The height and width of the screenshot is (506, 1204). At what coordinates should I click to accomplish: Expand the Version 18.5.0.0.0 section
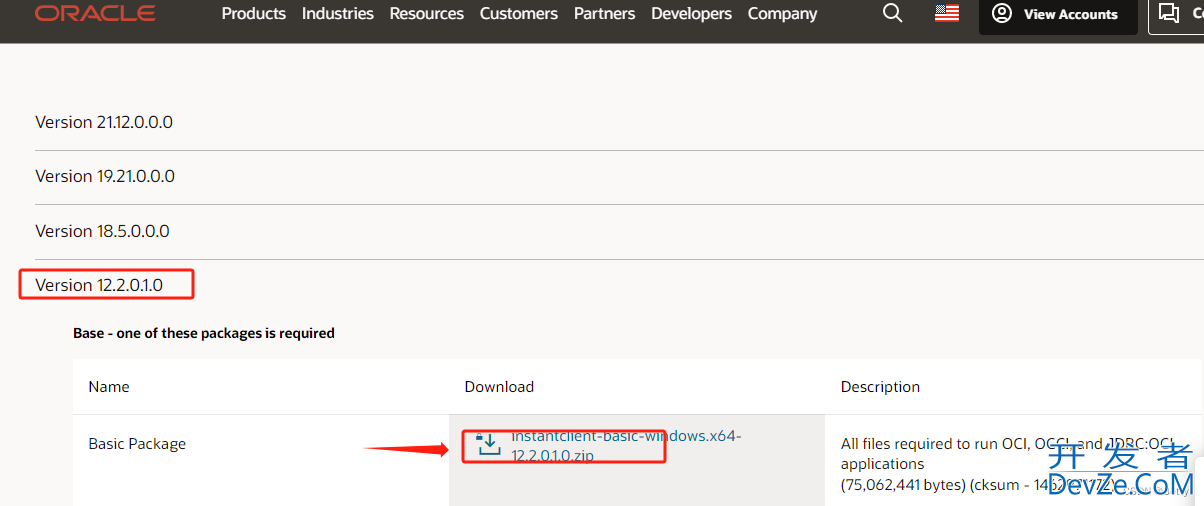pyautogui.click(x=102, y=231)
